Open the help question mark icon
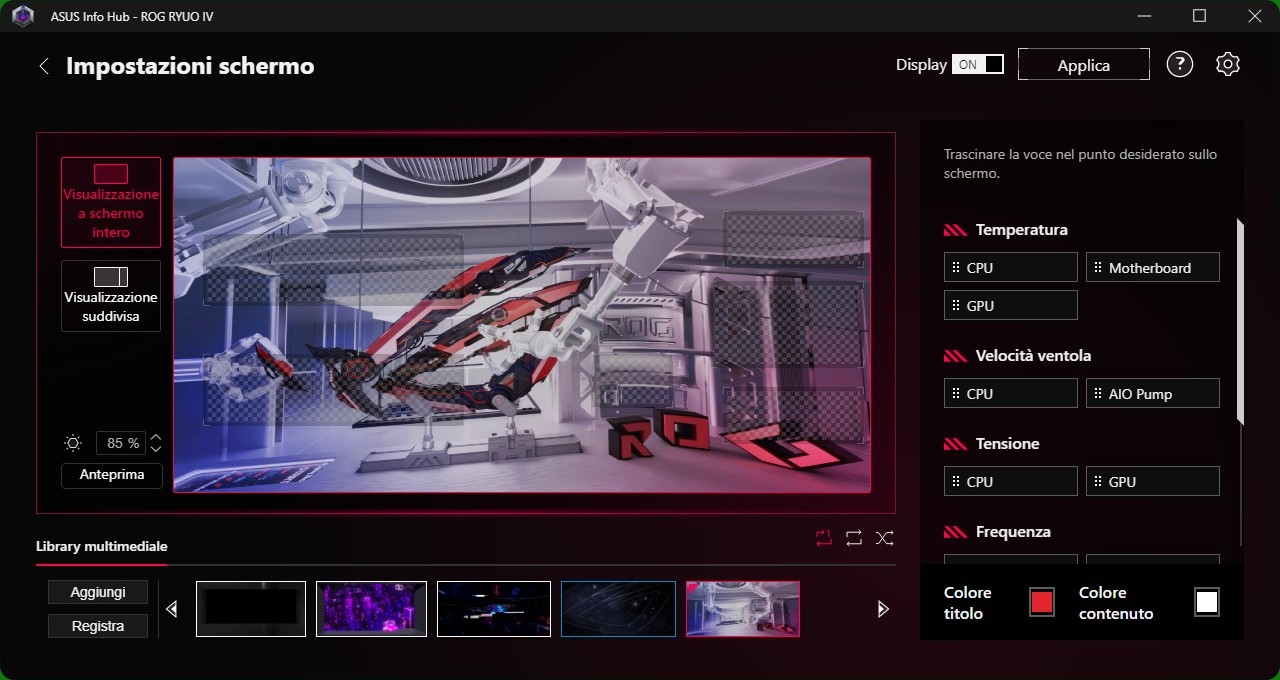This screenshot has width=1280, height=680. click(x=1180, y=65)
